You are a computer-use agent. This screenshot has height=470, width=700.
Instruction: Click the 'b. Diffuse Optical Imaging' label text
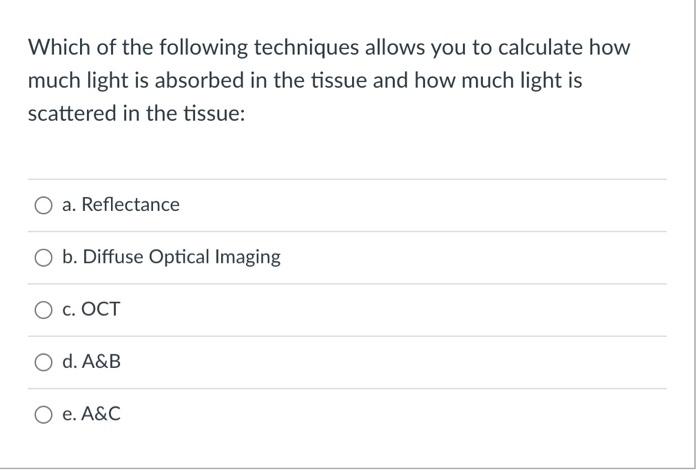tap(171, 257)
